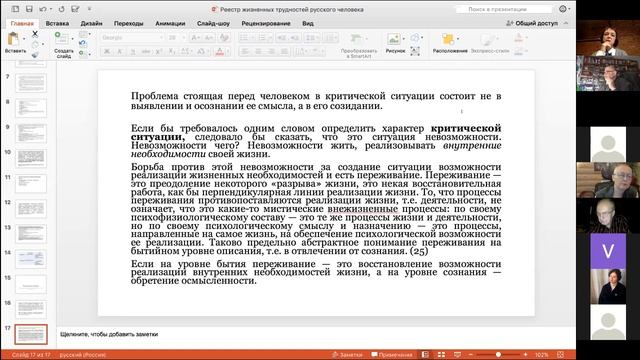Switch to the Анимации tab
Screen dimensions: 640x360
(x=170, y=23)
